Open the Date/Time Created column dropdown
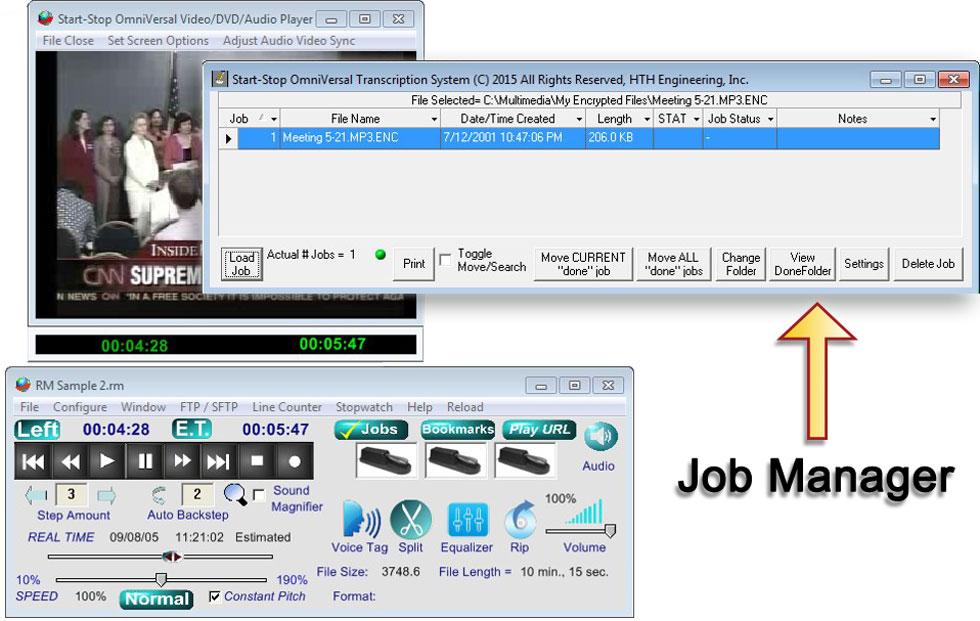Screen dimensions: 980x621 [x=579, y=119]
